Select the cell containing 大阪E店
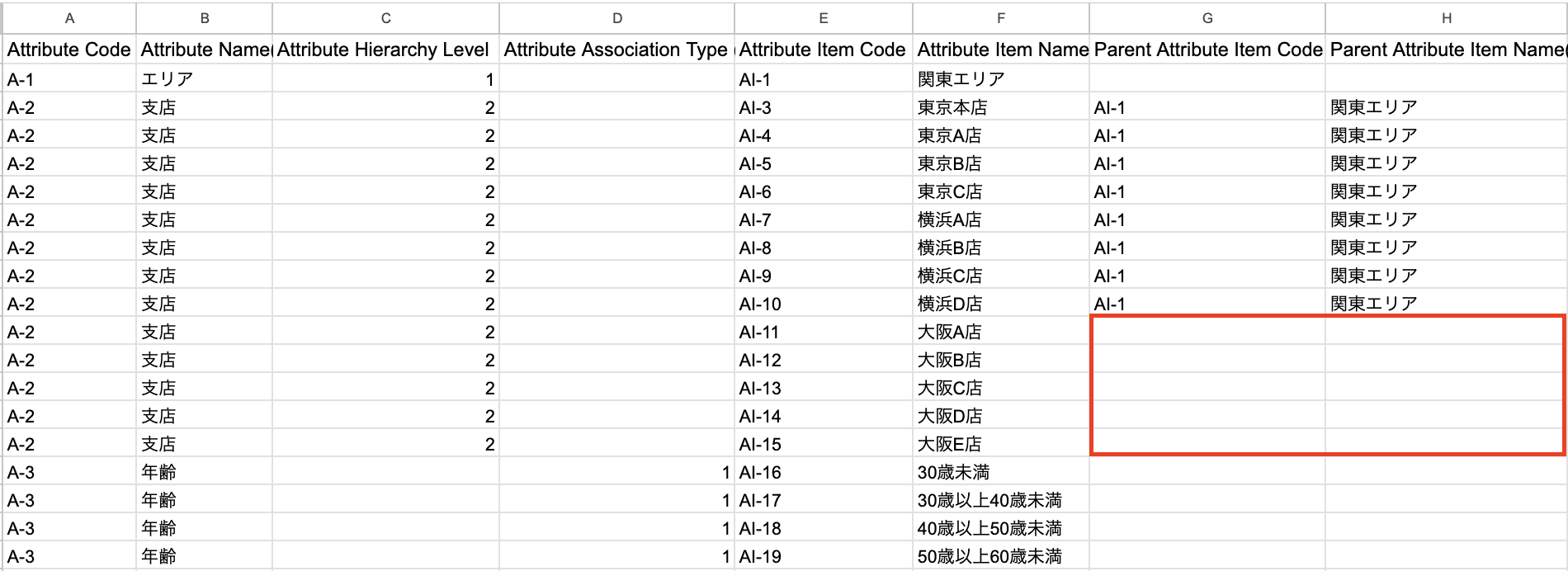The width and height of the screenshot is (1568, 571). [1000, 443]
